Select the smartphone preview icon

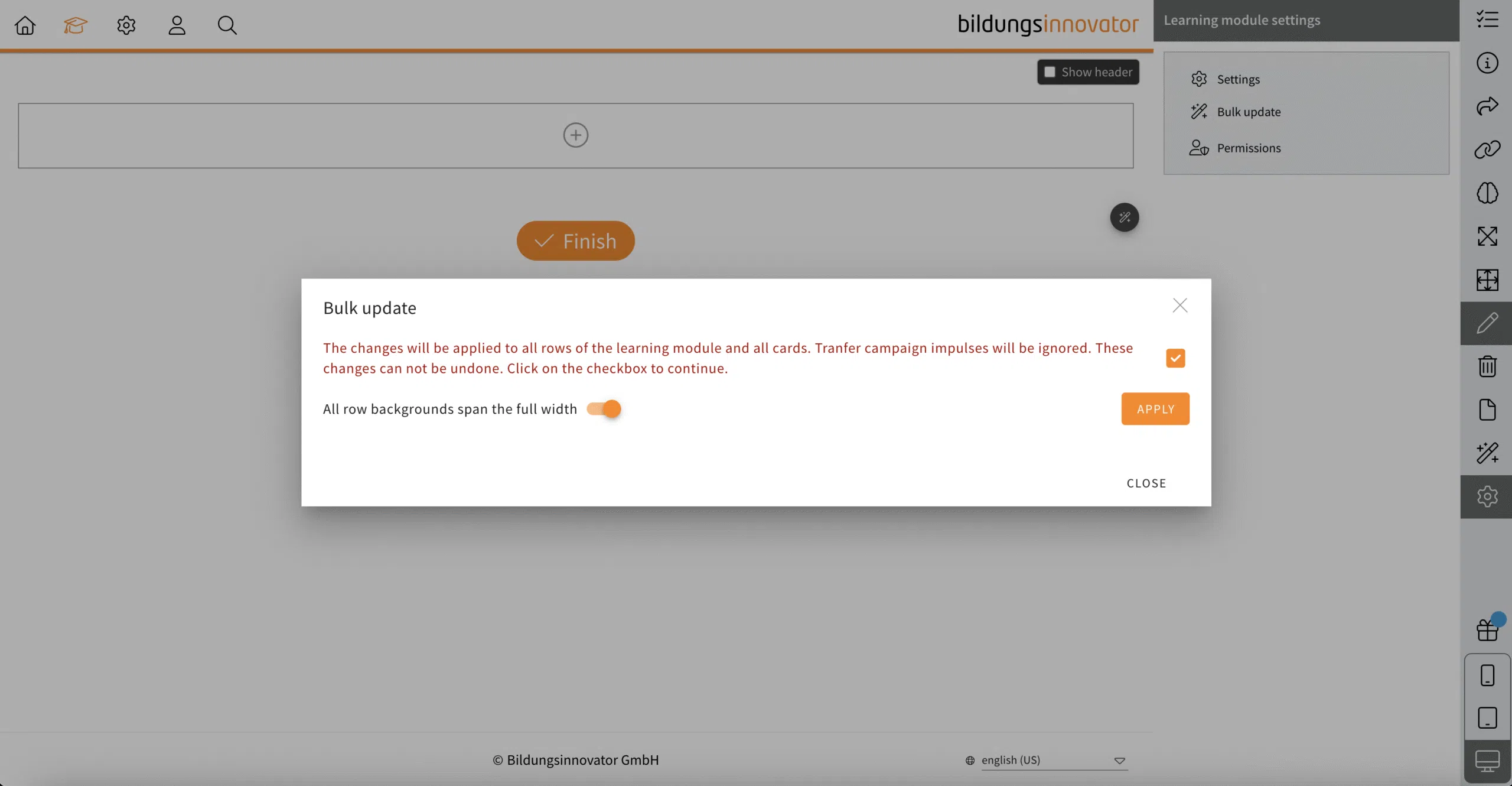[x=1487, y=675]
